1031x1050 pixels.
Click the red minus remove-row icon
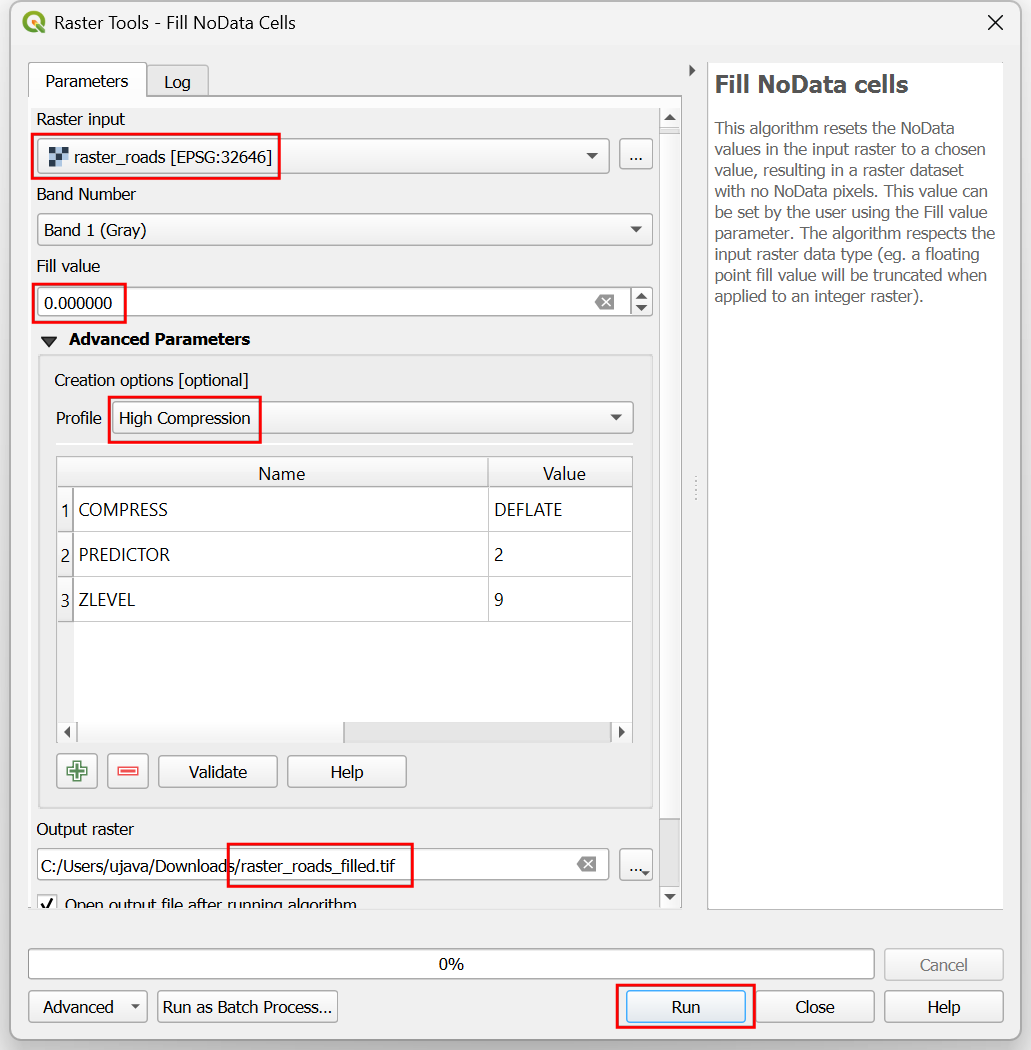click(127, 771)
